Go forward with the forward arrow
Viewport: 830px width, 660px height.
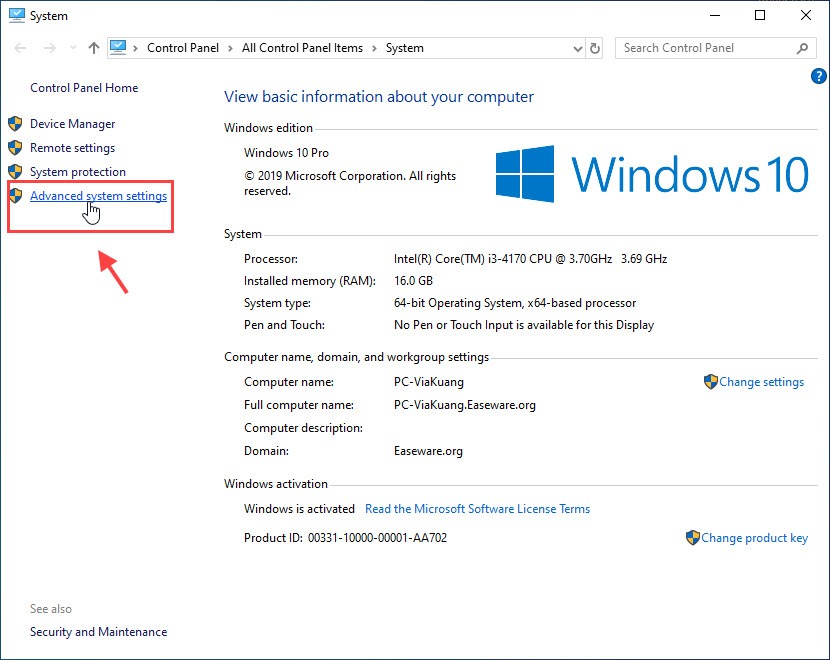(50, 48)
